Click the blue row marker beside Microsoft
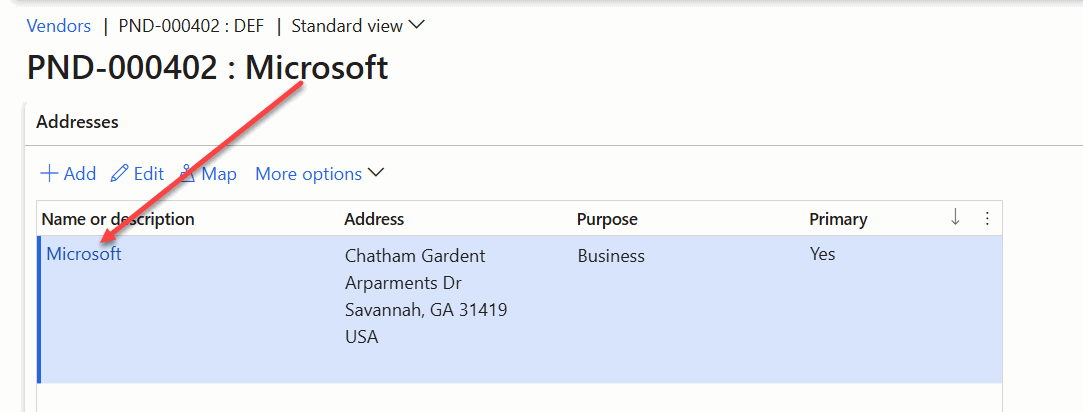Image resolution: width=1083 pixels, height=412 pixels. (39, 309)
